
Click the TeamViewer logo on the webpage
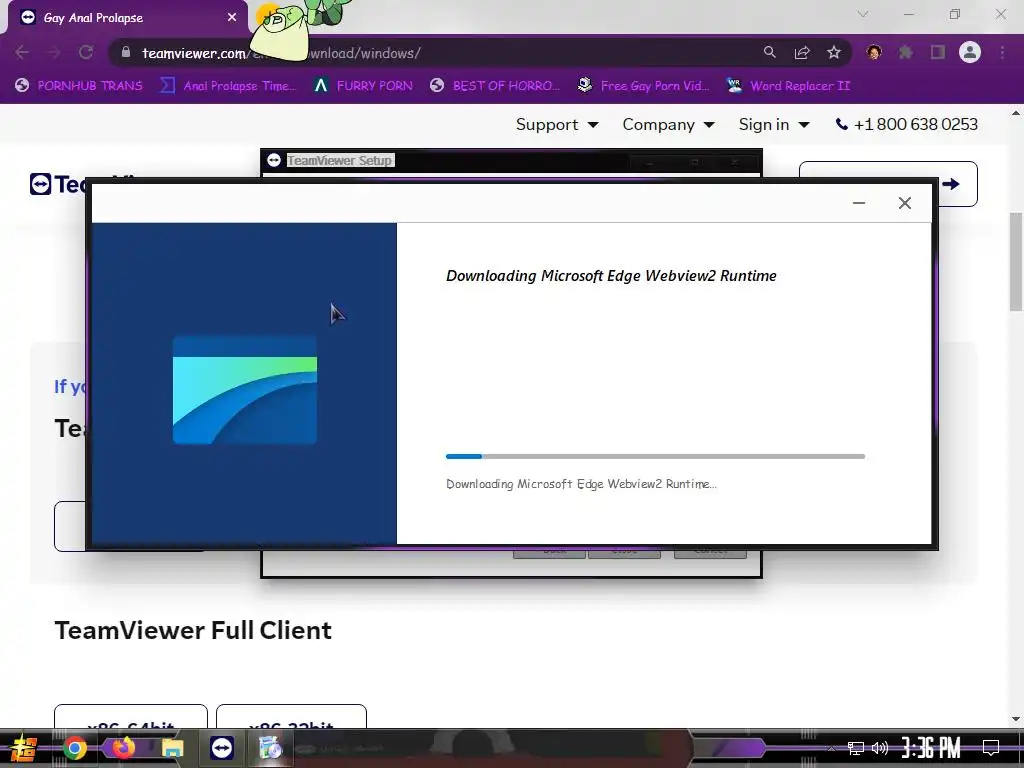tap(57, 184)
